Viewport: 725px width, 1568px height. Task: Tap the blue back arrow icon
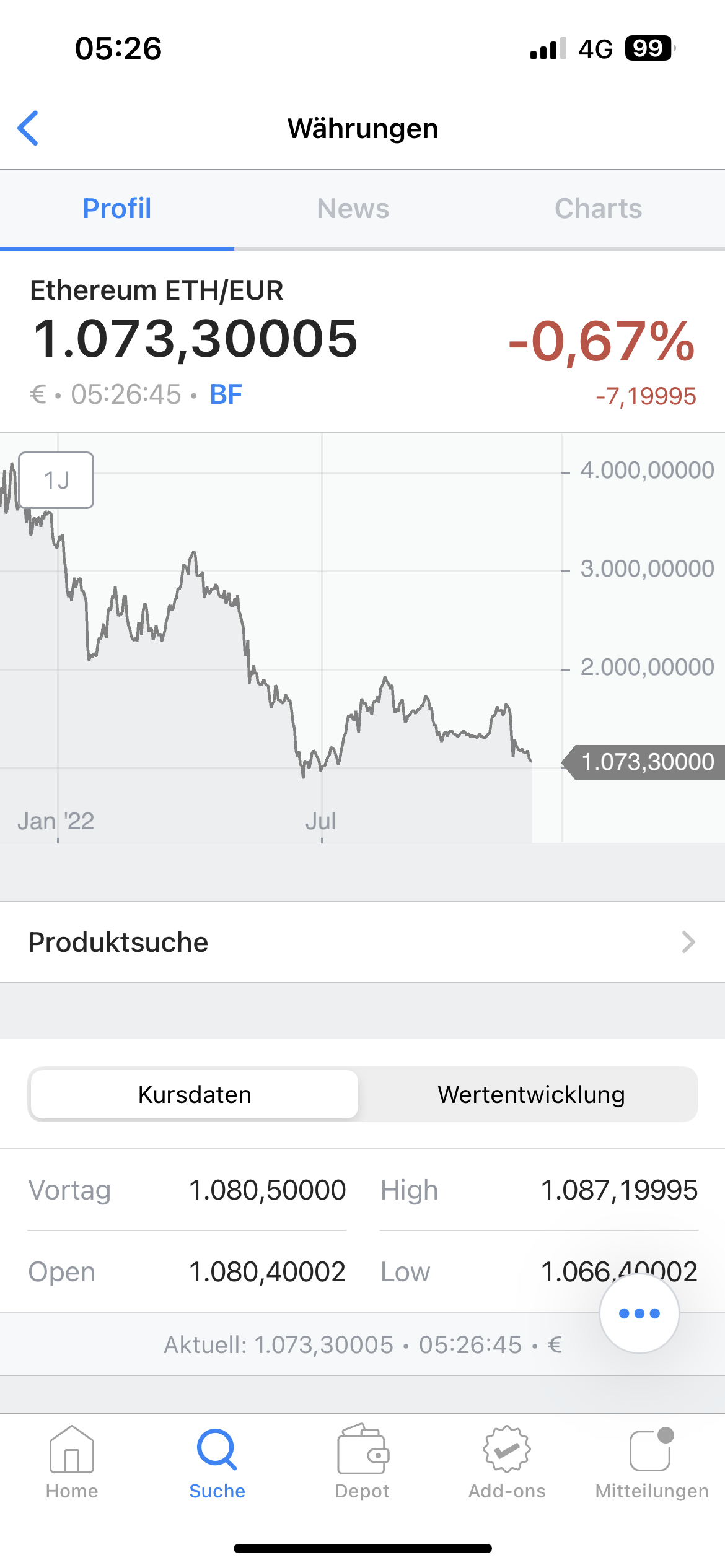click(x=29, y=128)
